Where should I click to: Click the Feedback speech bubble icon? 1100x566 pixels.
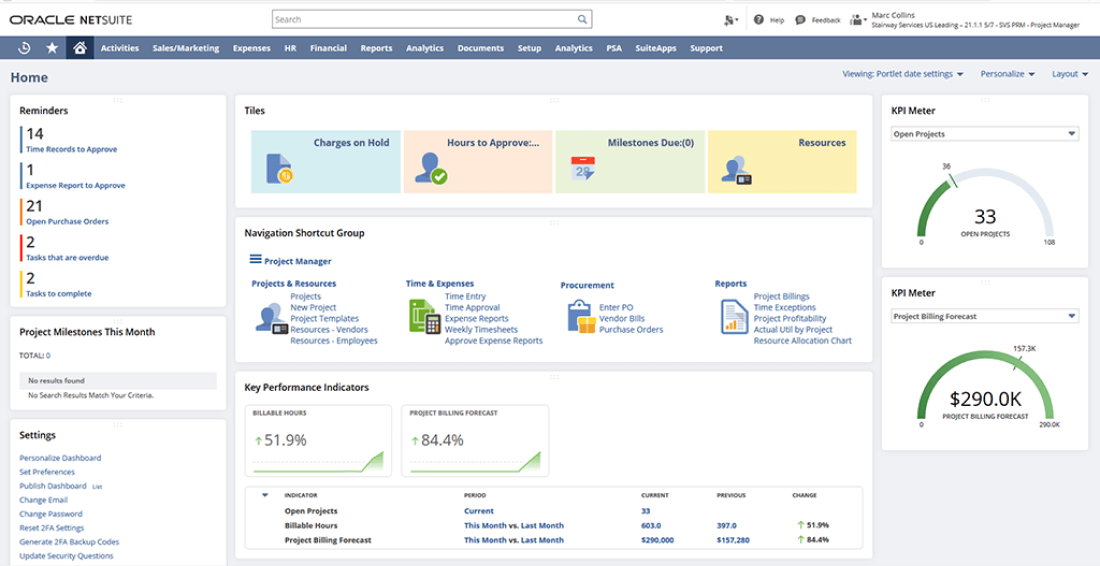pos(800,20)
